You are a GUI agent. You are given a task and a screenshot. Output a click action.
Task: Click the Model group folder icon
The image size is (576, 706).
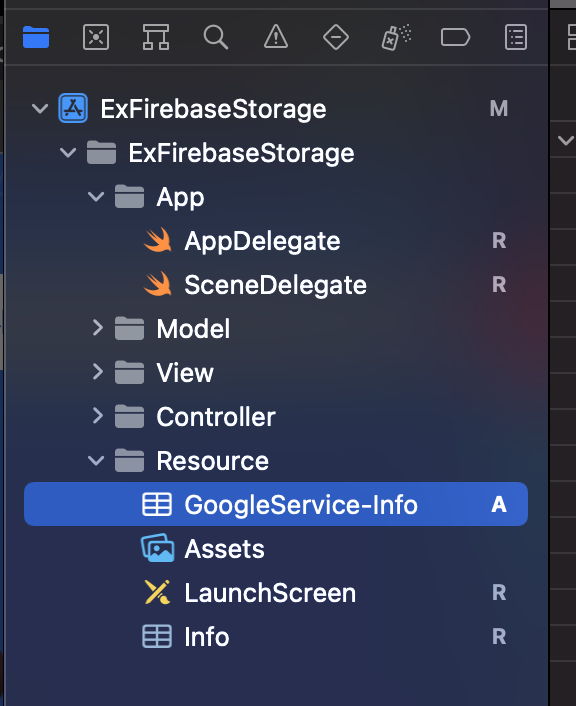[x=129, y=328]
